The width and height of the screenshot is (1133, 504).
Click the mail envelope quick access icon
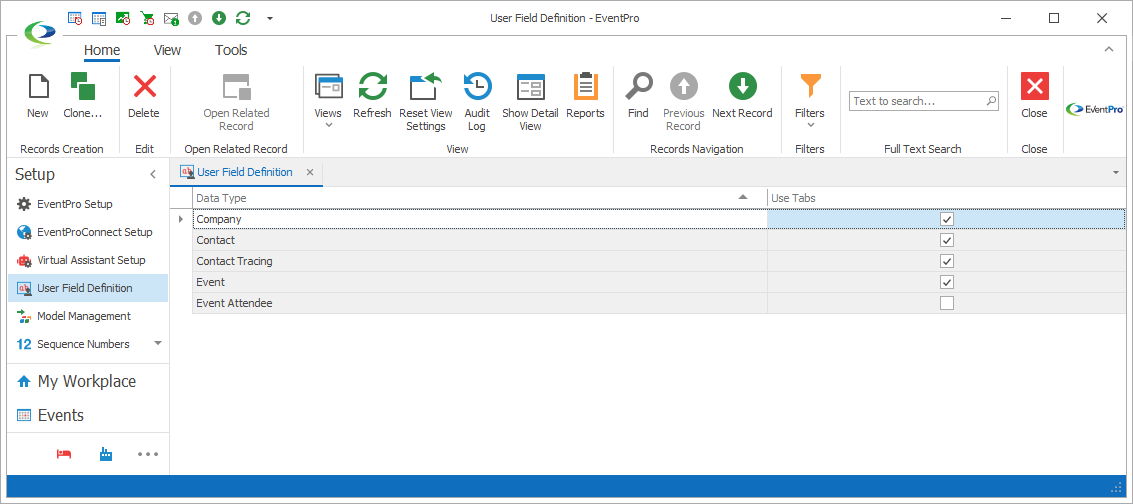pyautogui.click(x=171, y=19)
